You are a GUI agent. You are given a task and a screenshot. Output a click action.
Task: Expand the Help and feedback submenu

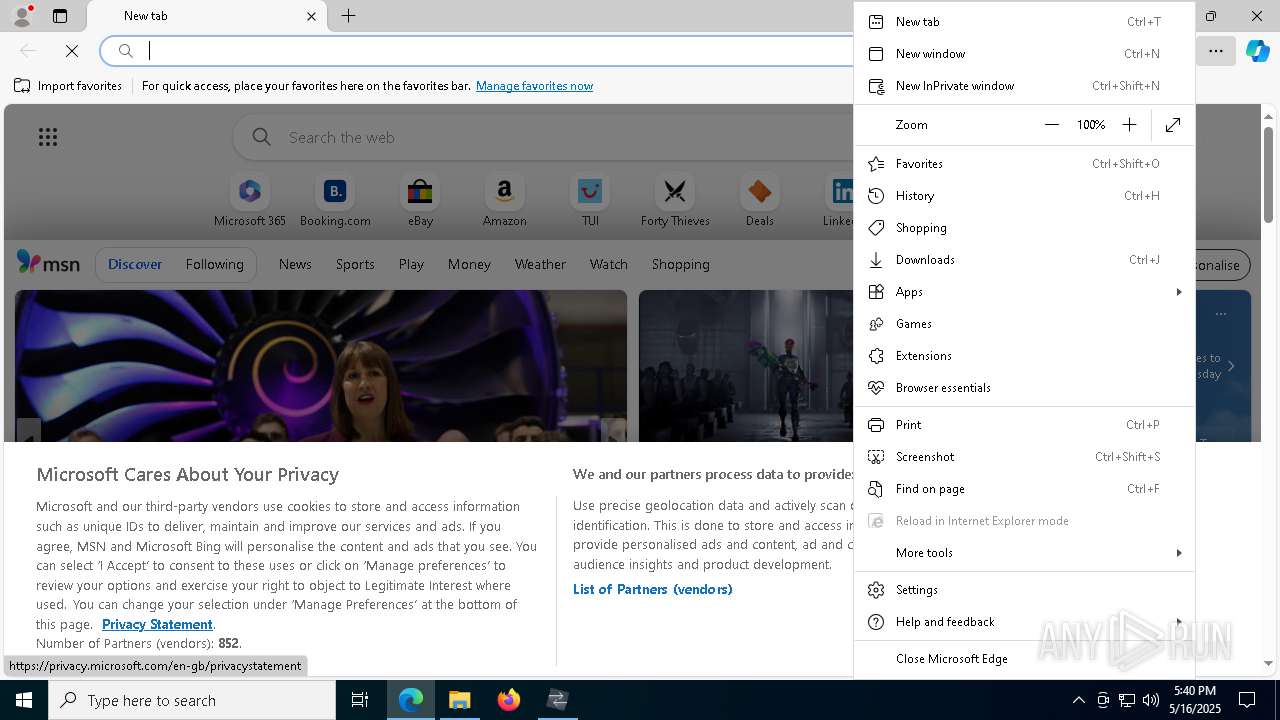pos(1024,622)
